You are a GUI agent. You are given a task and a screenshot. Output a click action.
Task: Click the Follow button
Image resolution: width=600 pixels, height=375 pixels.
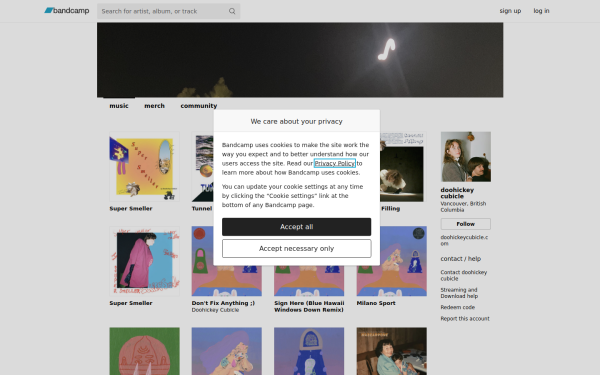tap(465, 224)
